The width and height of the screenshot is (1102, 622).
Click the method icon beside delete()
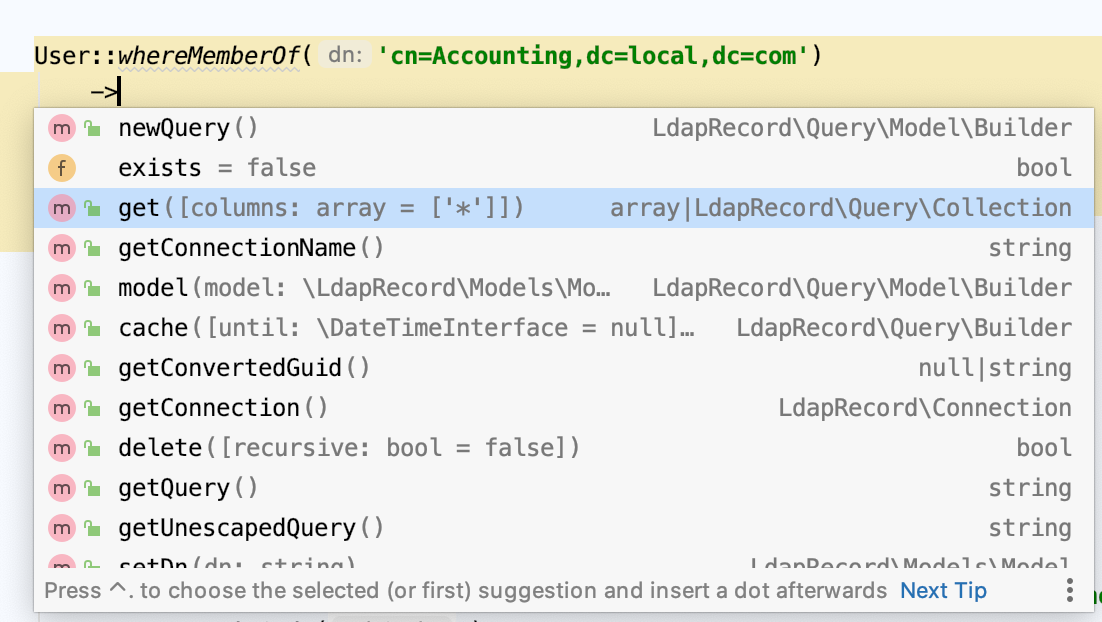(63, 447)
